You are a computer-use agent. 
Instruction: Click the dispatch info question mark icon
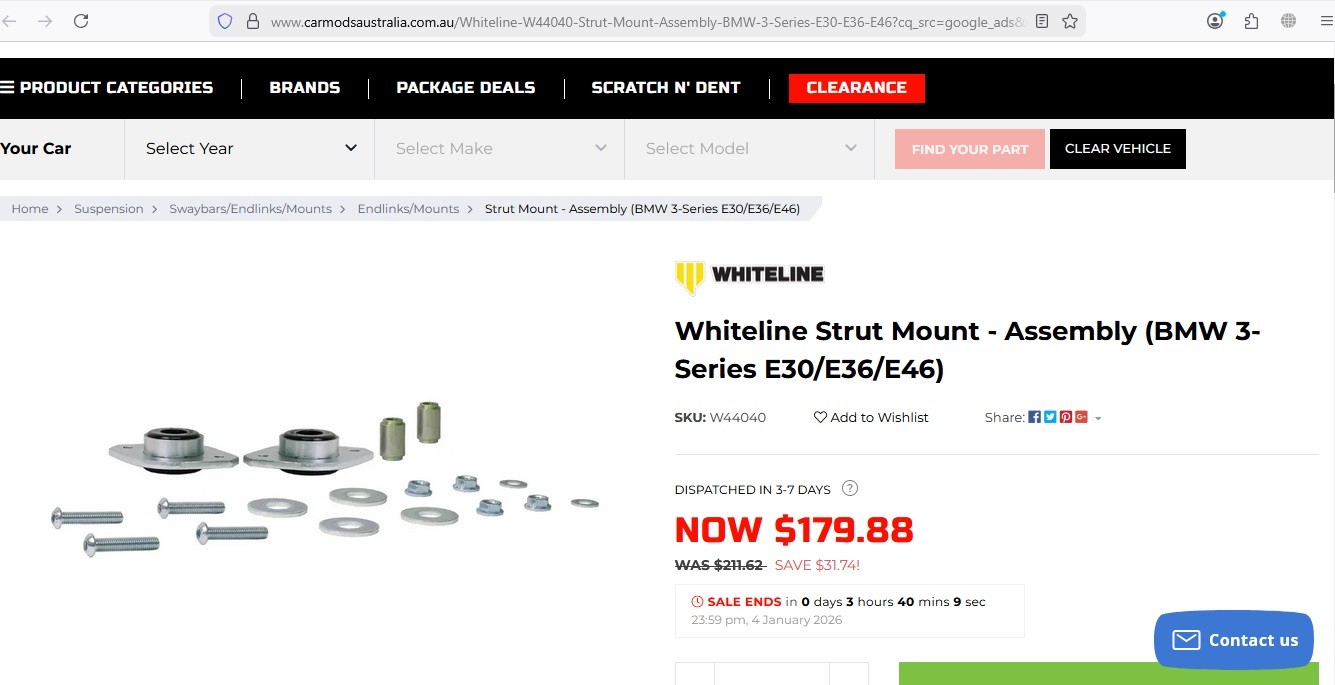(850, 489)
